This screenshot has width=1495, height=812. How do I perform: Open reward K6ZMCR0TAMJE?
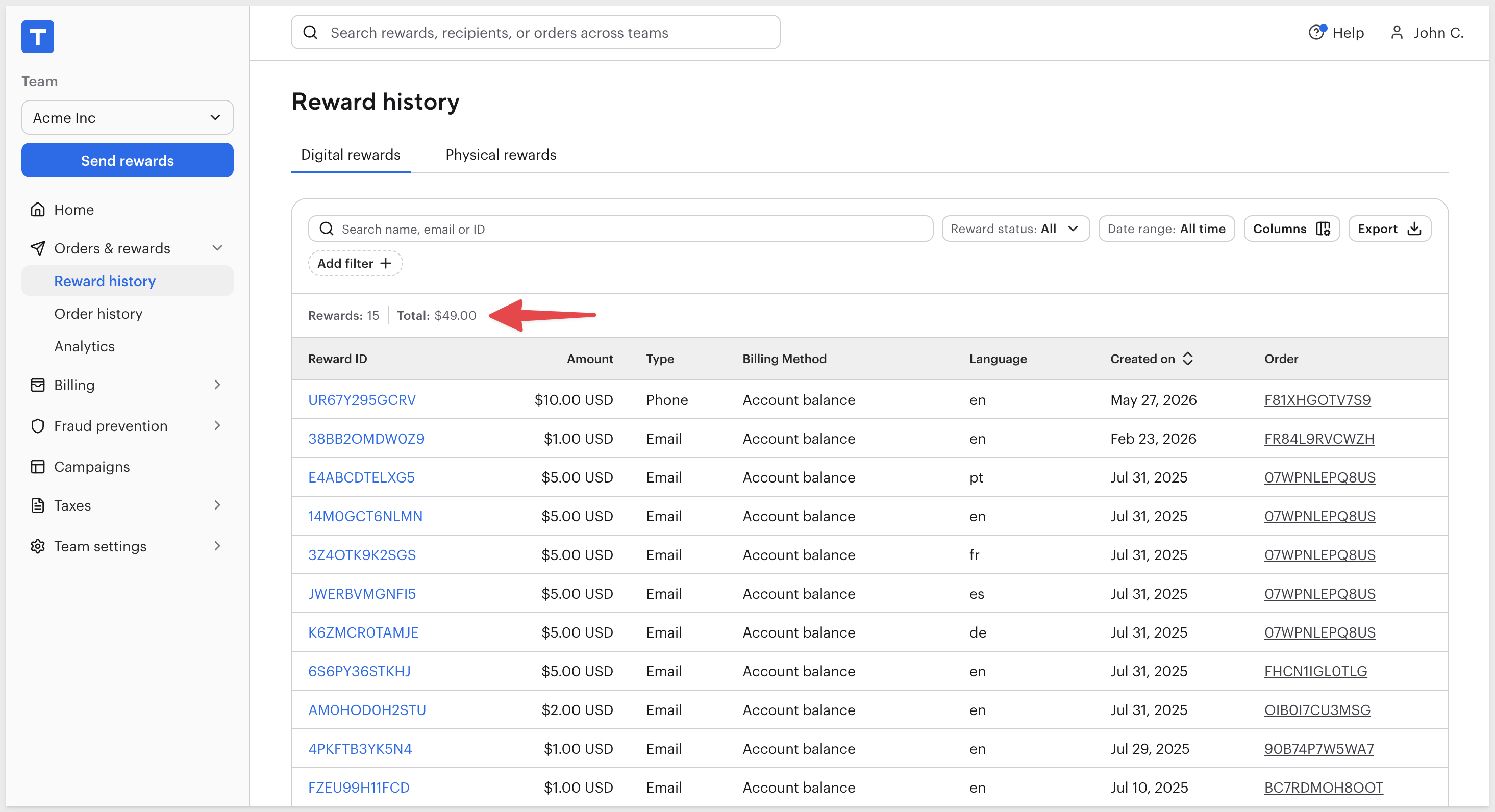pyautogui.click(x=363, y=633)
